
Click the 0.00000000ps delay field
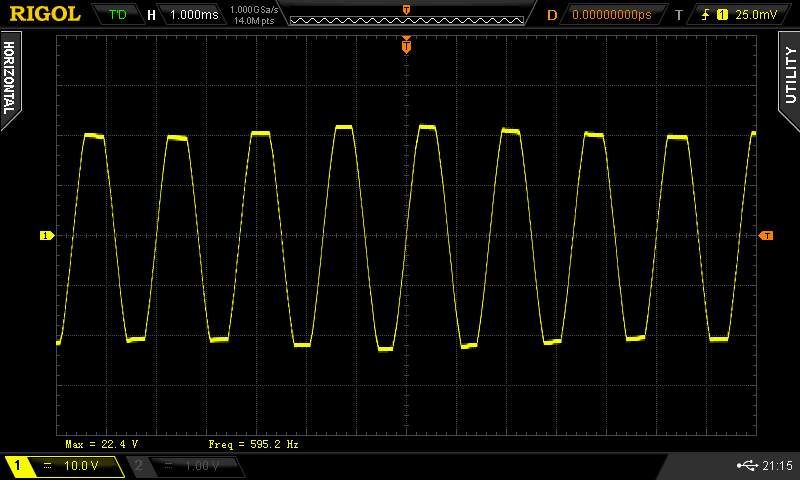611,15
